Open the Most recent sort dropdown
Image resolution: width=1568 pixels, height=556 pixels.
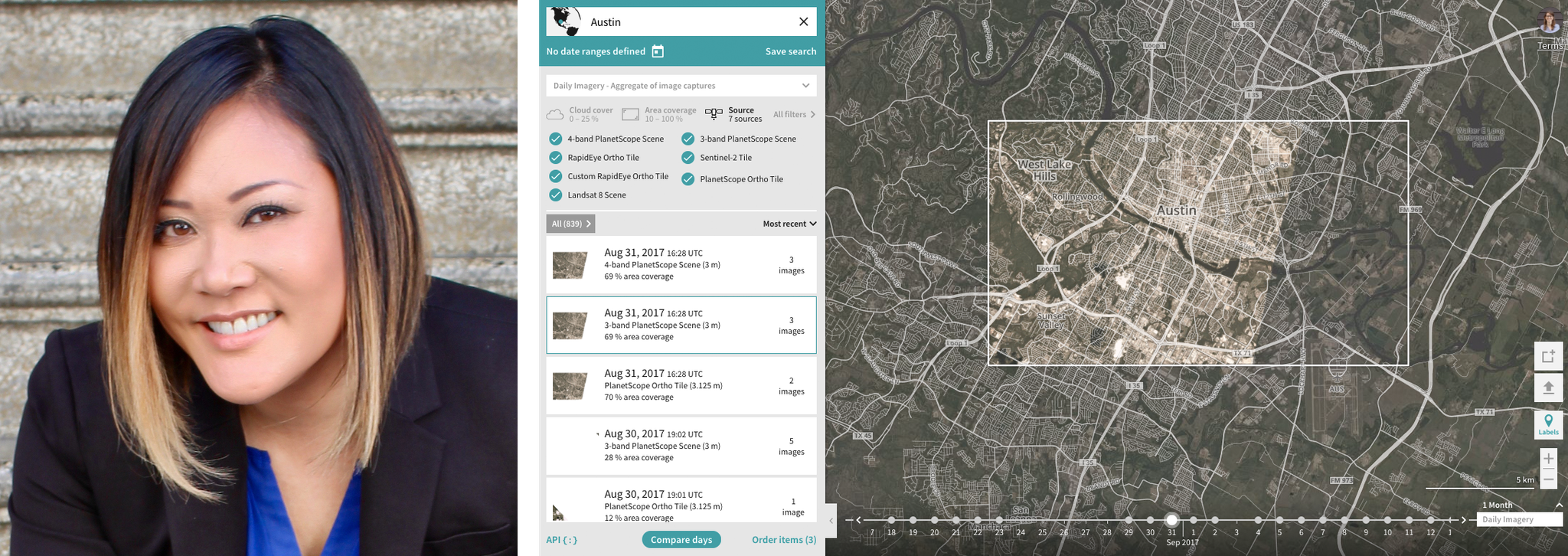pyautogui.click(x=789, y=224)
